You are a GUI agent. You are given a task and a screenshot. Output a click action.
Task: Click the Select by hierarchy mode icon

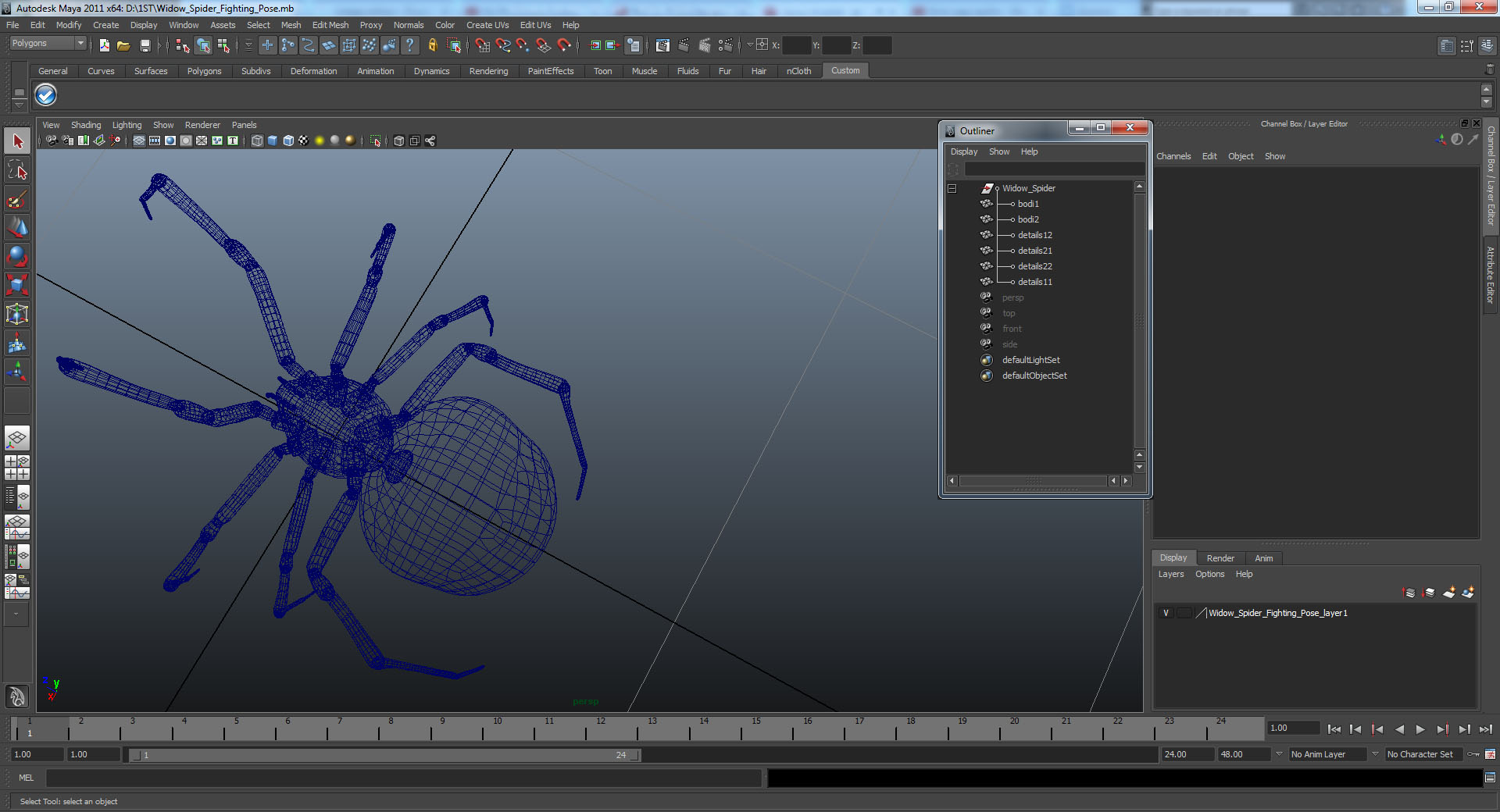(x=182, y=45)
